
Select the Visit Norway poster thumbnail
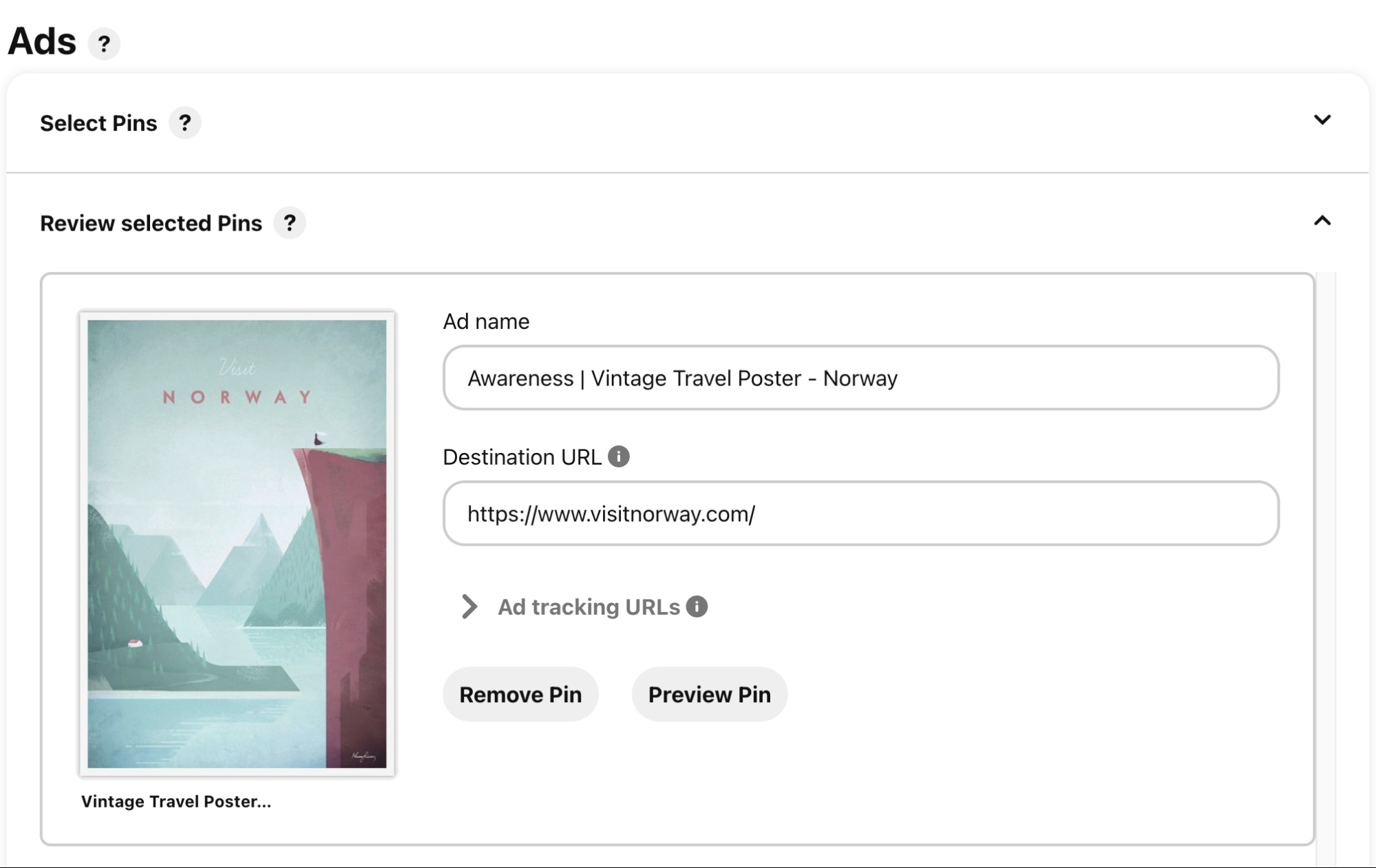[237, 543]
